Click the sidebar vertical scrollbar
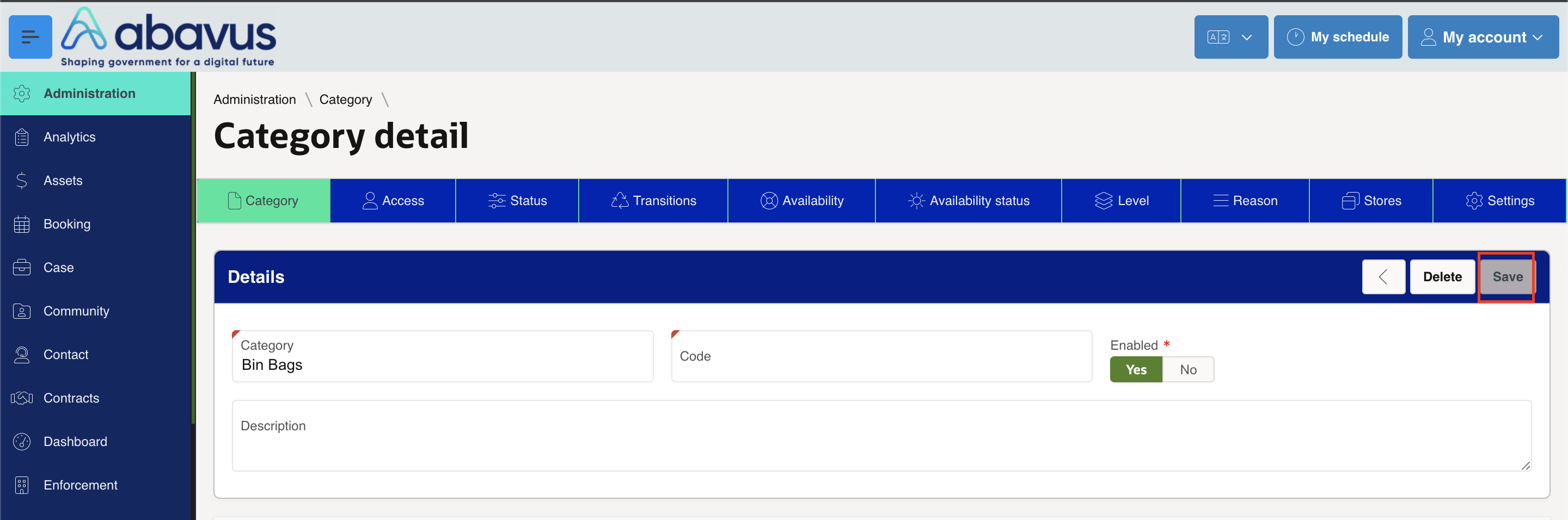1568x520 pixels. click(194, 247)
